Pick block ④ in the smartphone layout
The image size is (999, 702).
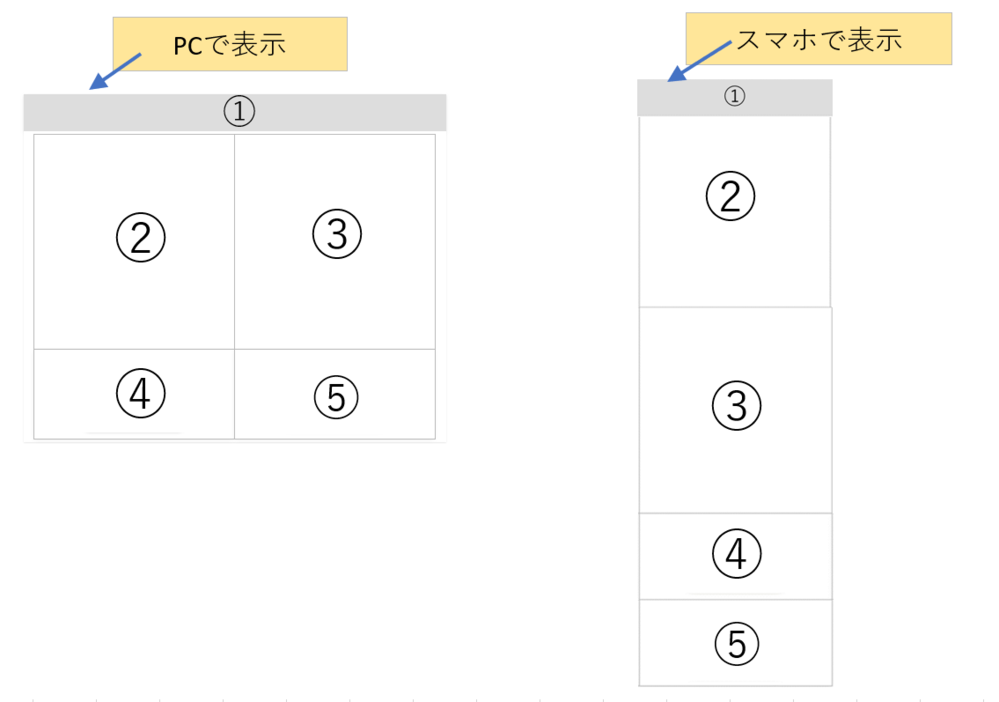coord(735,556)
